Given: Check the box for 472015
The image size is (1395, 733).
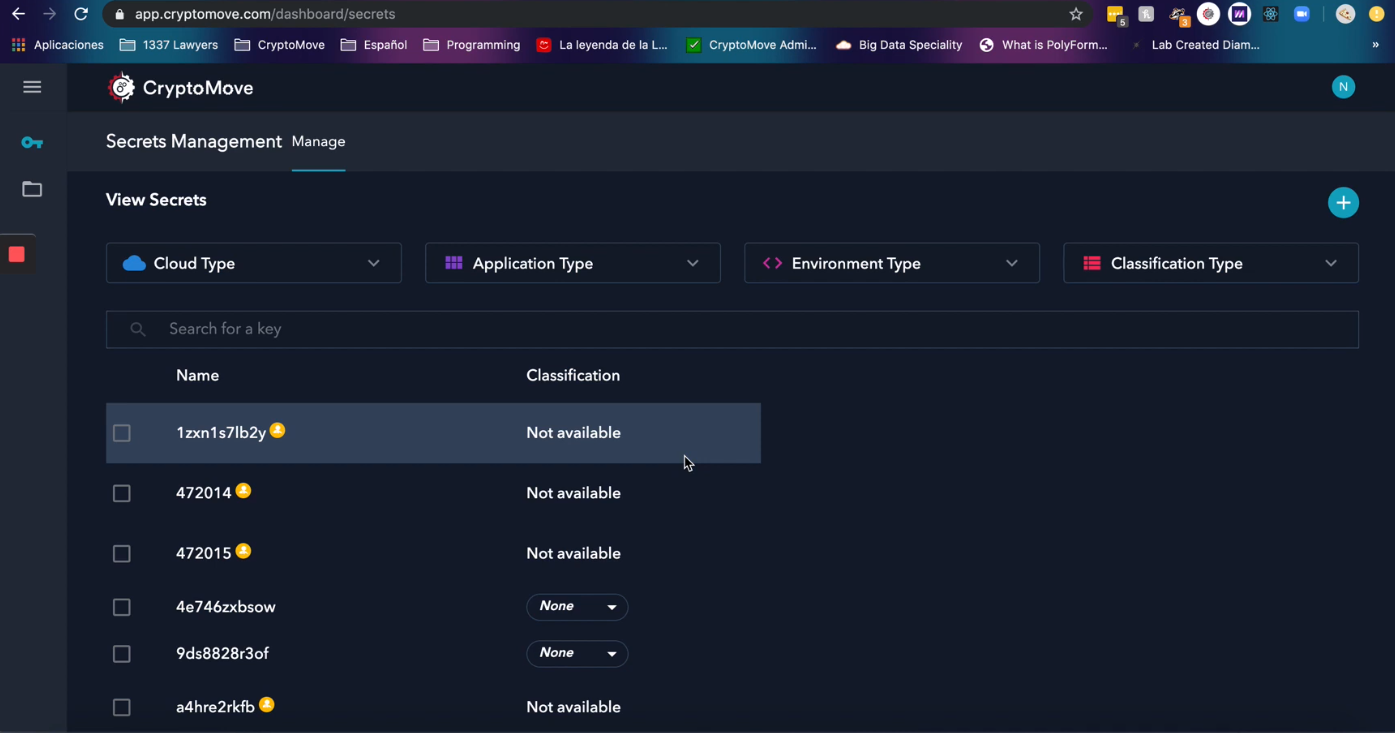Looking at the screenshot, I should click(x=122, y=553).
